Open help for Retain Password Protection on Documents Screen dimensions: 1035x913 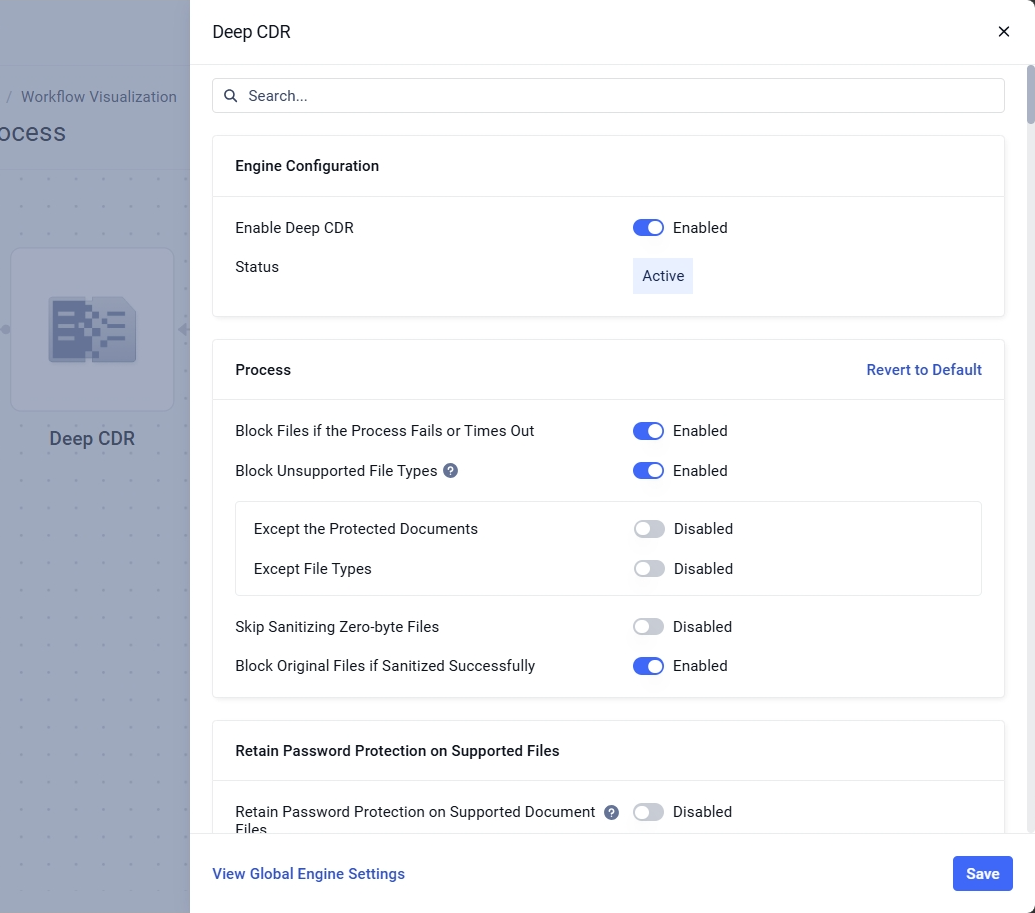pyautogui.click(x=611, y=813)
